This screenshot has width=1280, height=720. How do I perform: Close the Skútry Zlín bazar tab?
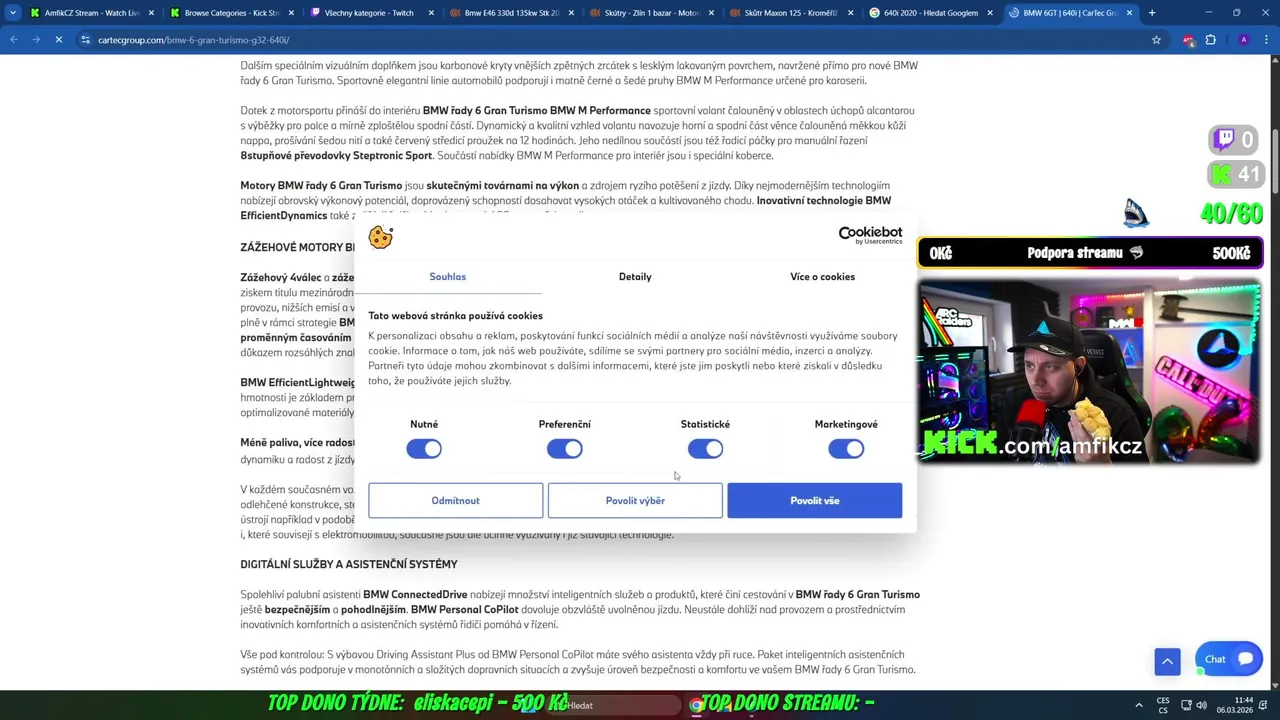711,13
